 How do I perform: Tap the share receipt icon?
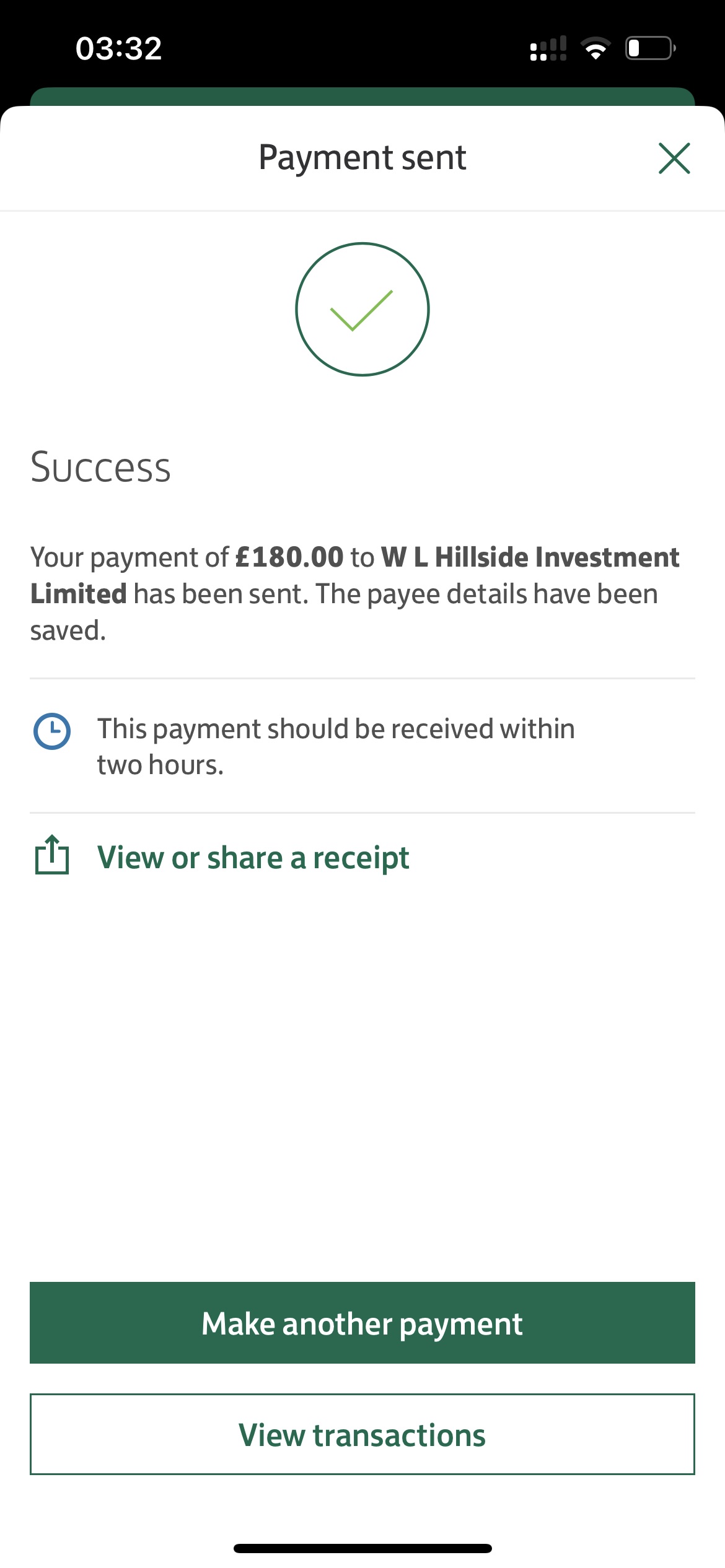pyautogui.click(x=52, y=855)
